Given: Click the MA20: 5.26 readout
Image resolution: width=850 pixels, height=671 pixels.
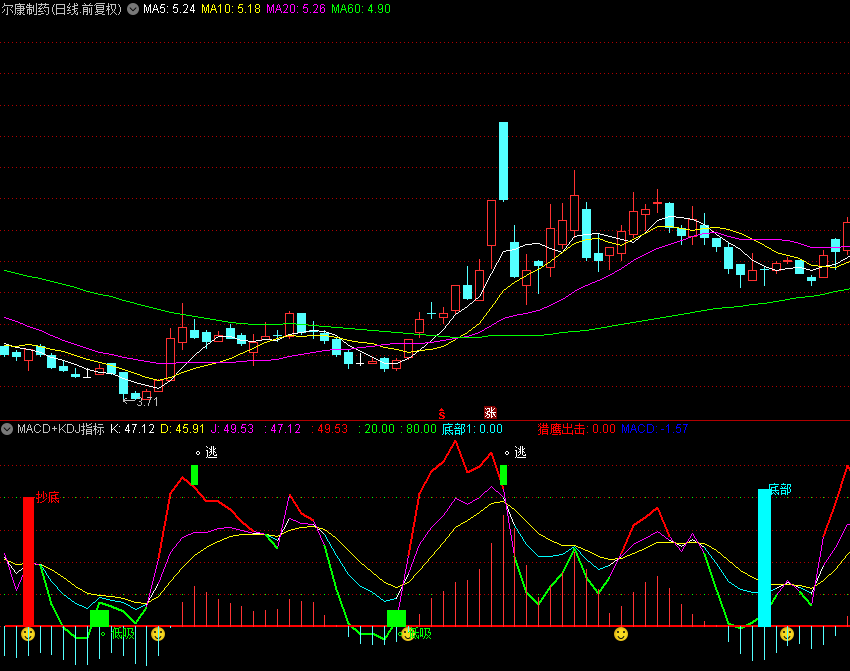Looking at the screenshot, I should [296, 9].
